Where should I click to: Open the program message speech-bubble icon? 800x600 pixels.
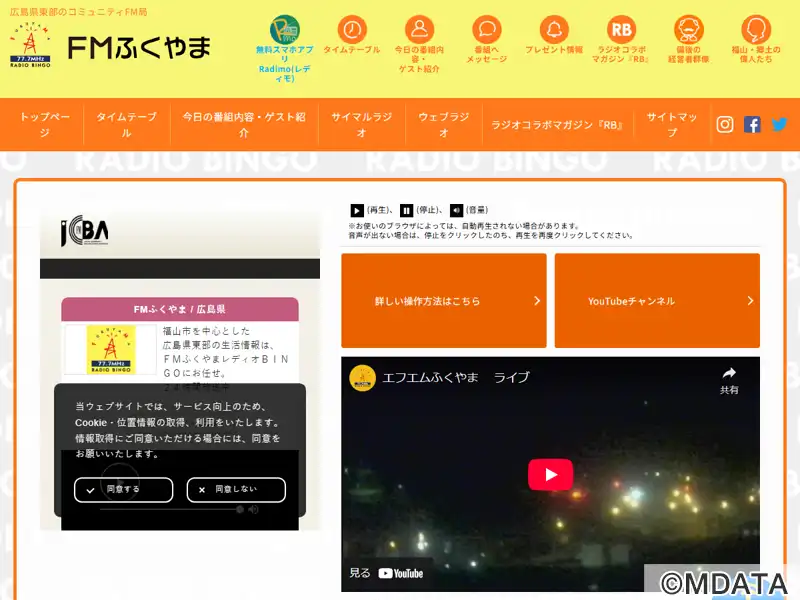tap(487, 30)
